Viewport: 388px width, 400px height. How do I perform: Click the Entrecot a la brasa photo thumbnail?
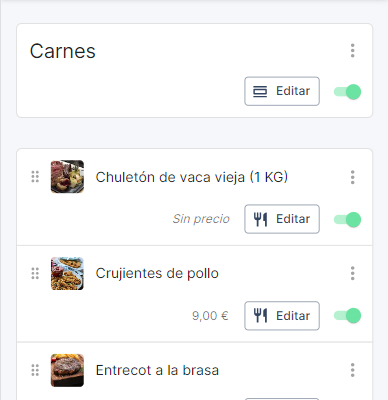(x=67, y=370)
